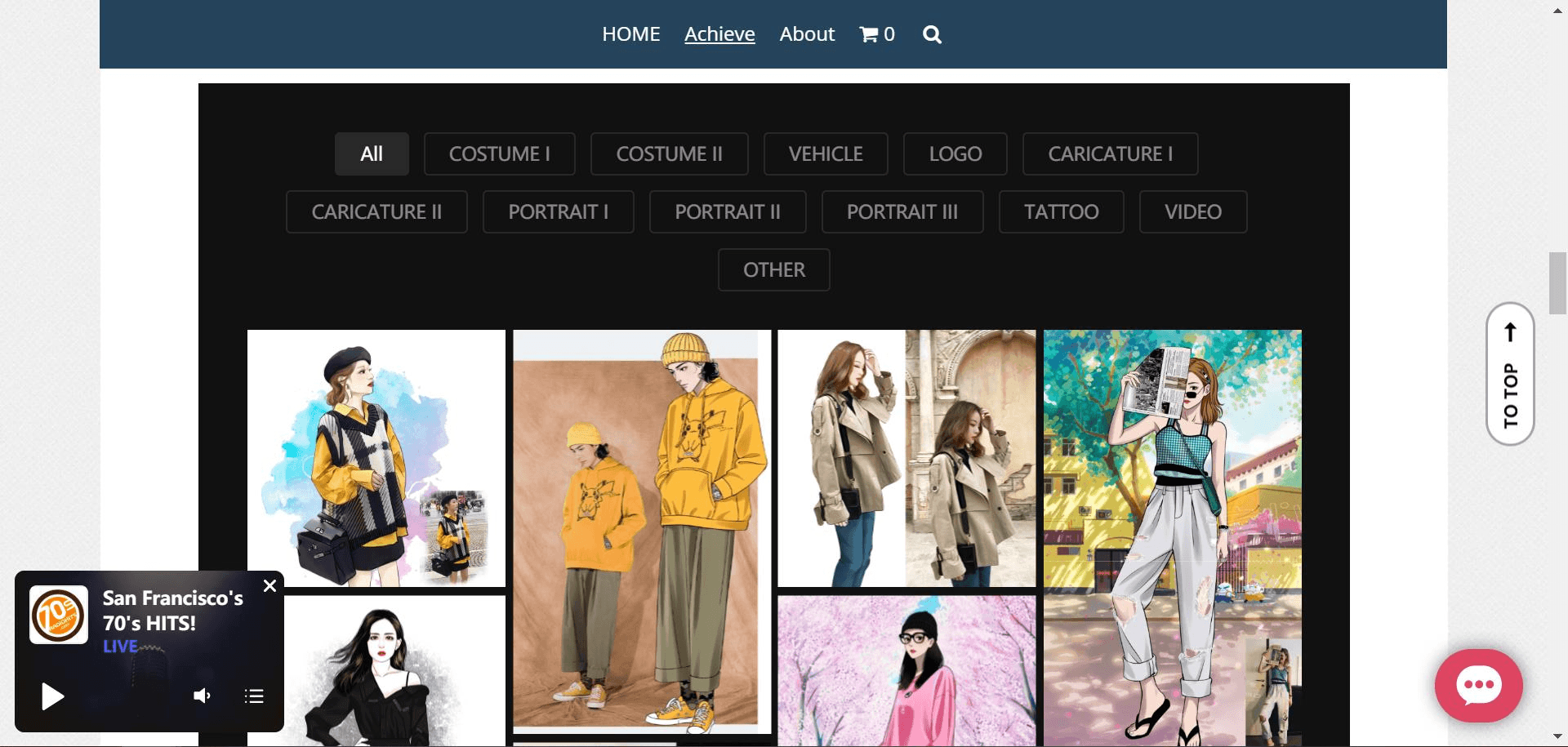Open the yellow Pikachu hoodie artwork
1568x747 pixels.
[x=642, y=531]
